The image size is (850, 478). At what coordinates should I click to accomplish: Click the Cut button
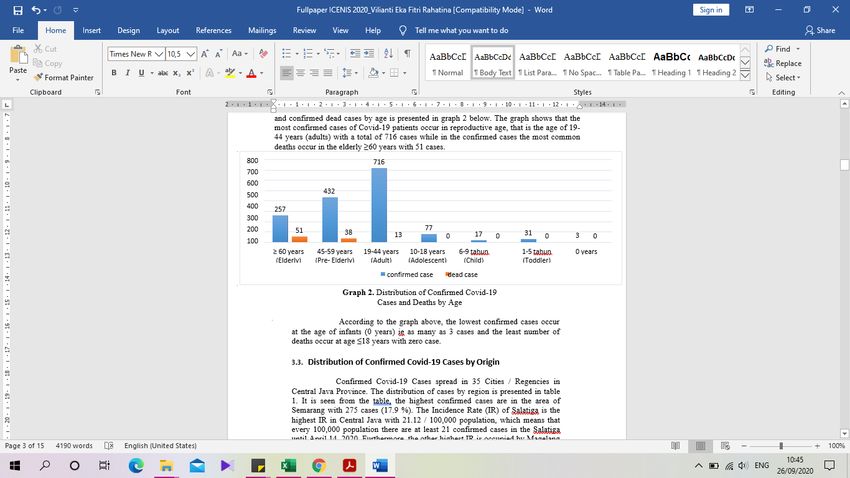click(45, 49)
